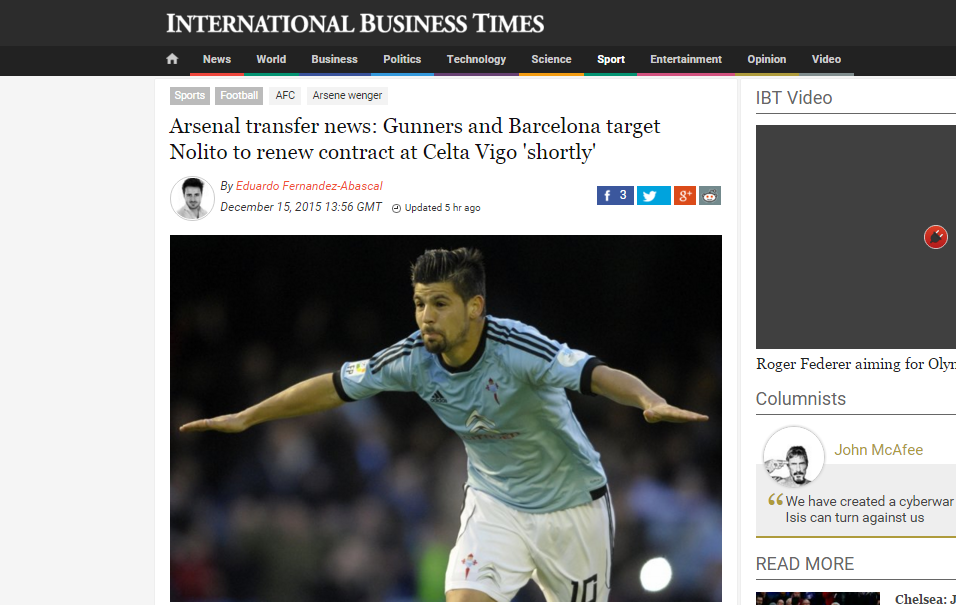956x605 pixels.
Task: Open the Technology menu section
Action: click(476, 59)
